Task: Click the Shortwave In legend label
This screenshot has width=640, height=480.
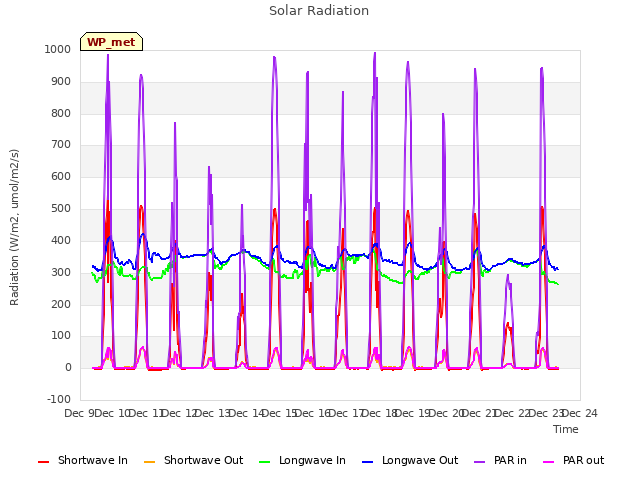Action: [93, 460]
